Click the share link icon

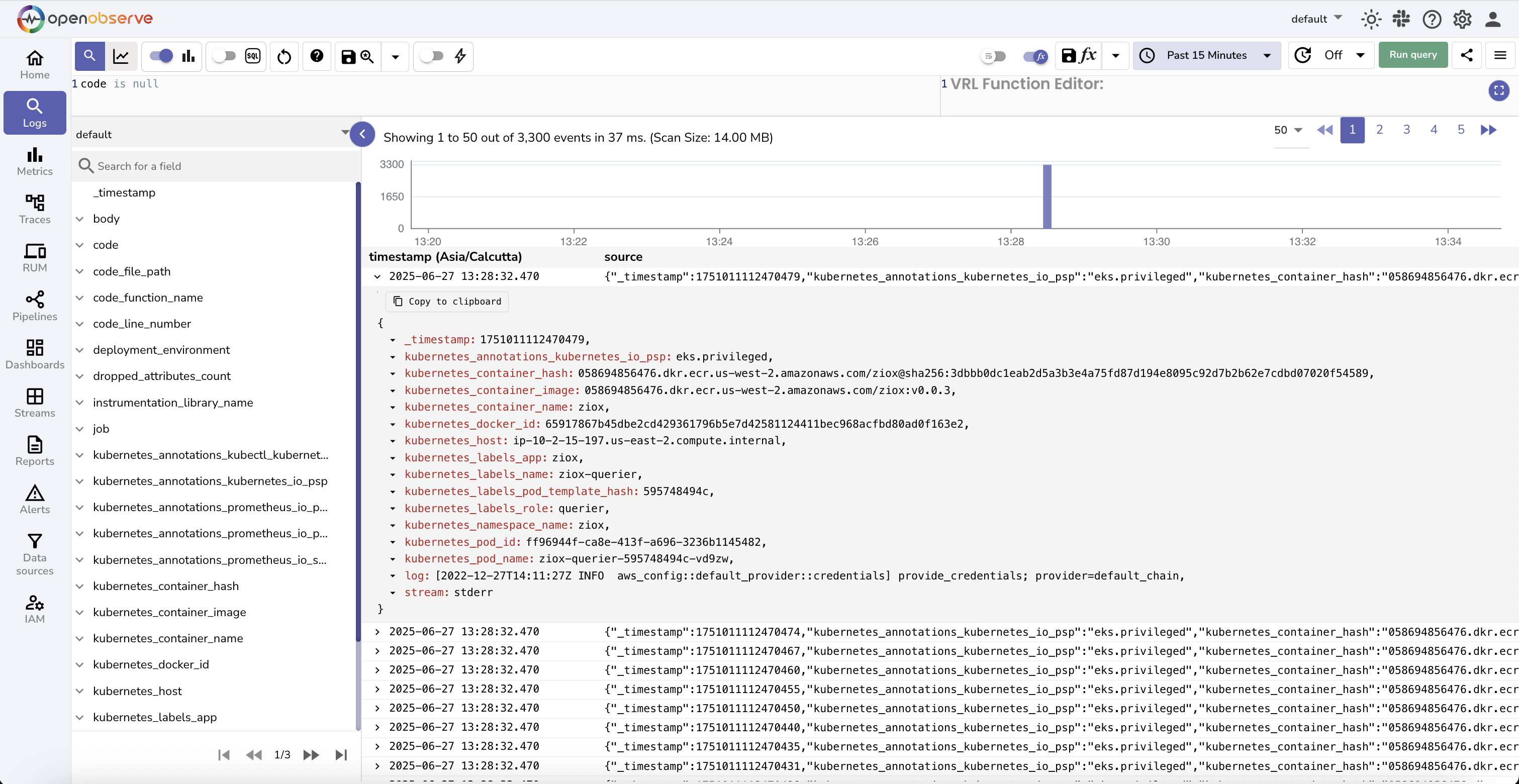coord(1467,55)
